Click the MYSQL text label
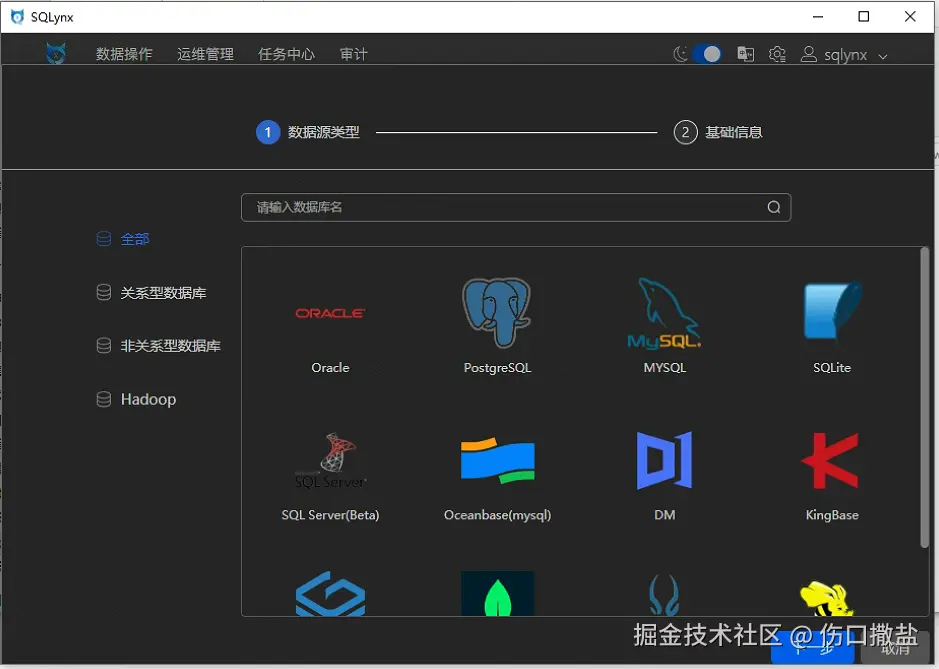939x669 pixels. 664,368
